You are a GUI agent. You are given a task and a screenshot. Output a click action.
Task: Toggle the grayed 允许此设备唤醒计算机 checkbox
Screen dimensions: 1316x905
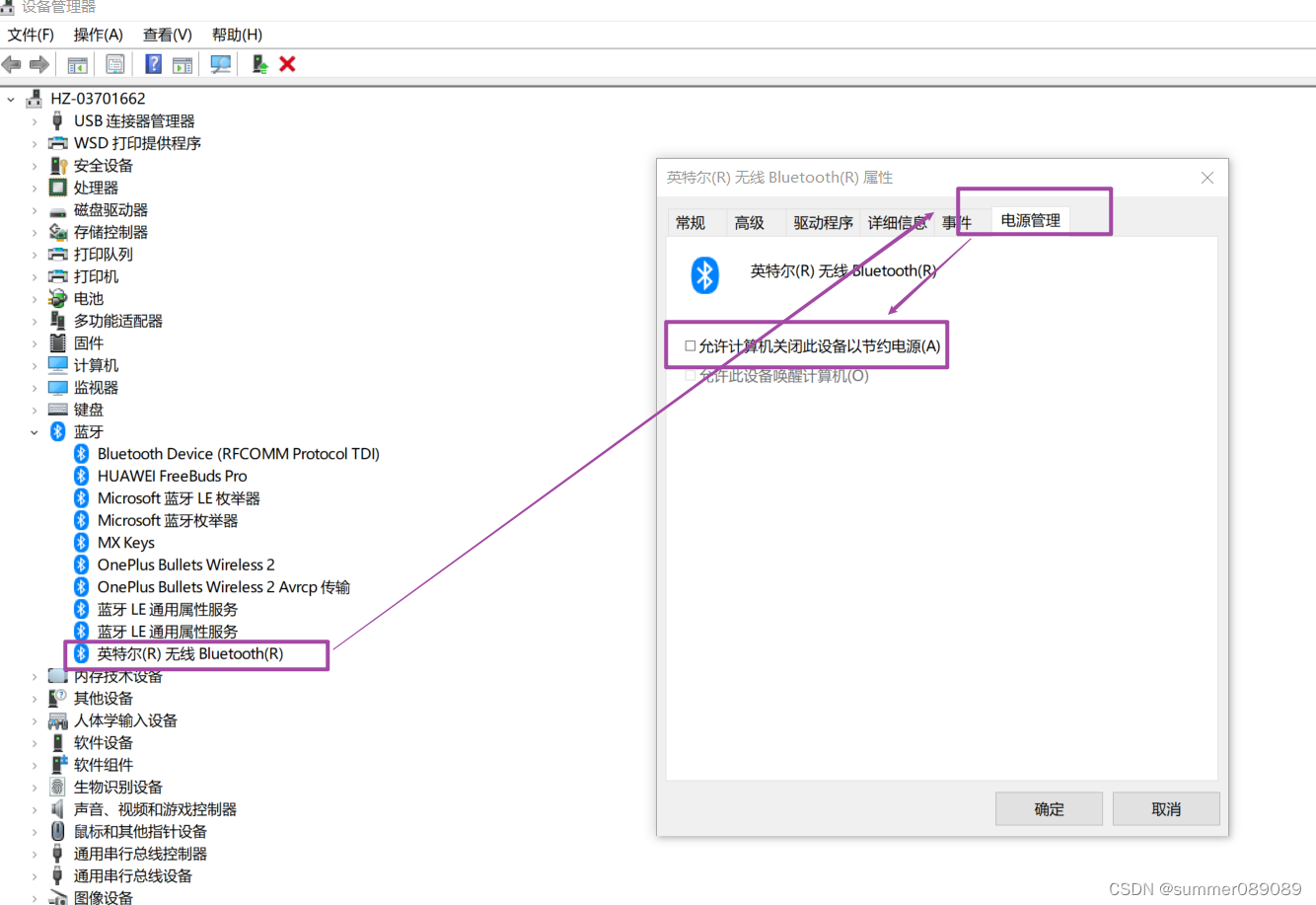click(691, 376)
